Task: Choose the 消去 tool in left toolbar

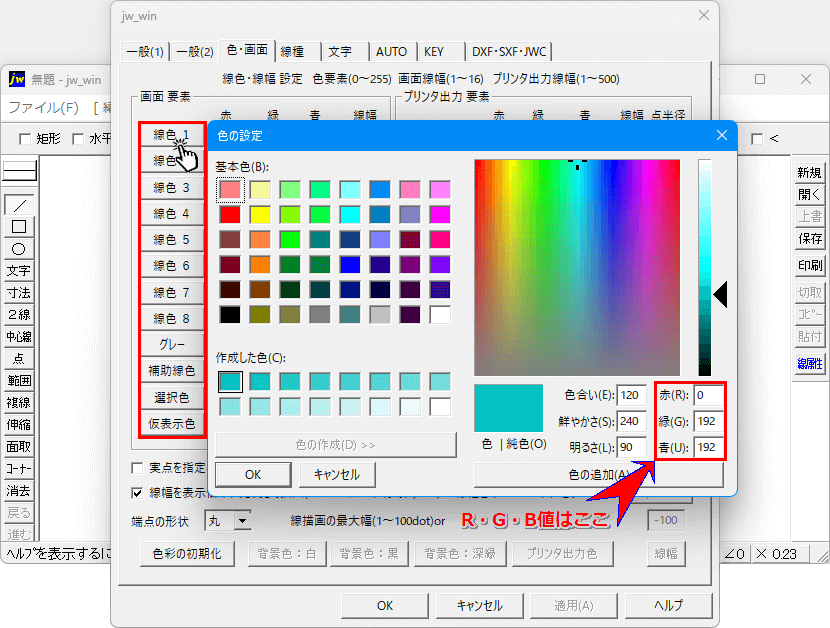Action: pyautogui.click(x=18, y=491)
